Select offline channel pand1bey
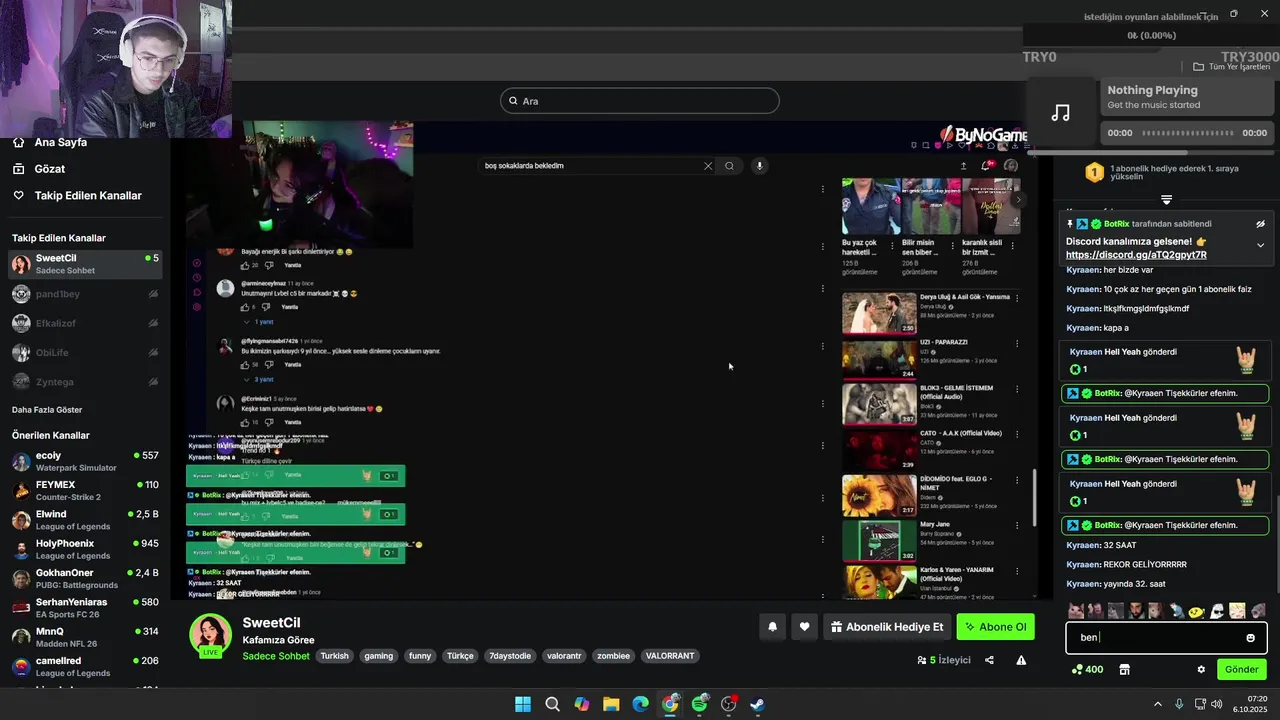This screenshot has width=1280, height=720. [85, 294]
